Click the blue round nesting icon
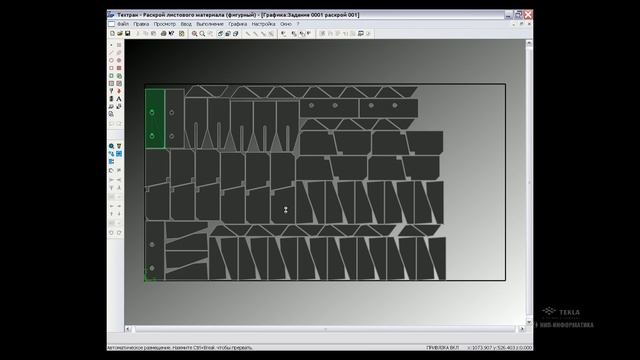Screen dimensions: 640x360 click(111, 146)
